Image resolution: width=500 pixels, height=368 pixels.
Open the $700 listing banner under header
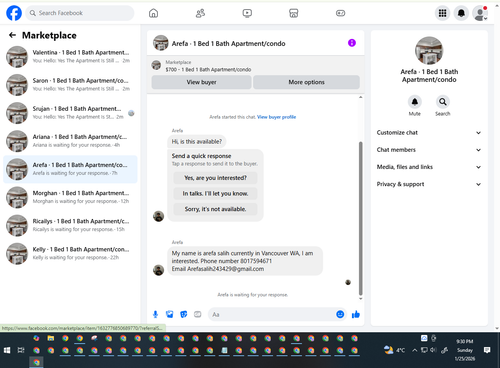[255, 66]
